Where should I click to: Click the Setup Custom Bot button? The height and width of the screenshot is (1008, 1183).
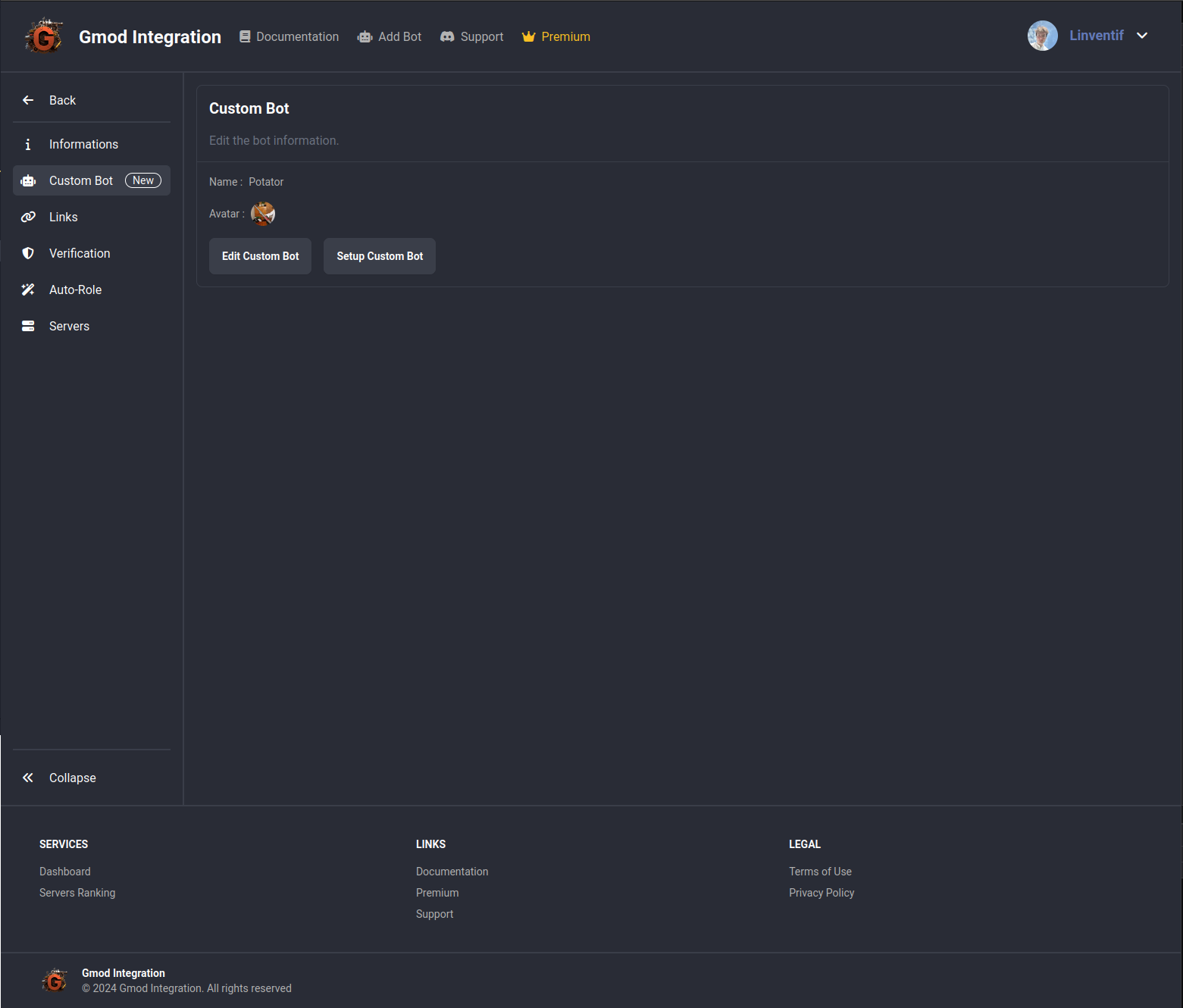pyautogui.click(x=380, y=256)
